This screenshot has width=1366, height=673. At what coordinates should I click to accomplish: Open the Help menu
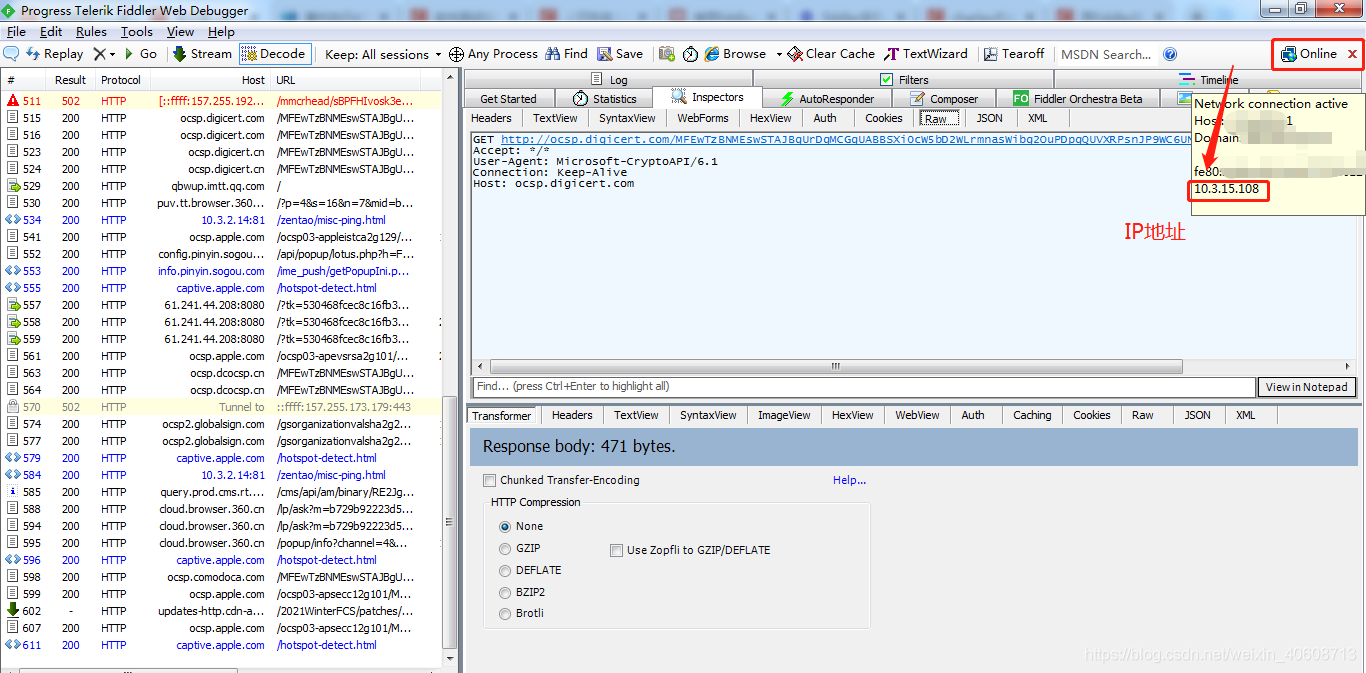[221, 32]
